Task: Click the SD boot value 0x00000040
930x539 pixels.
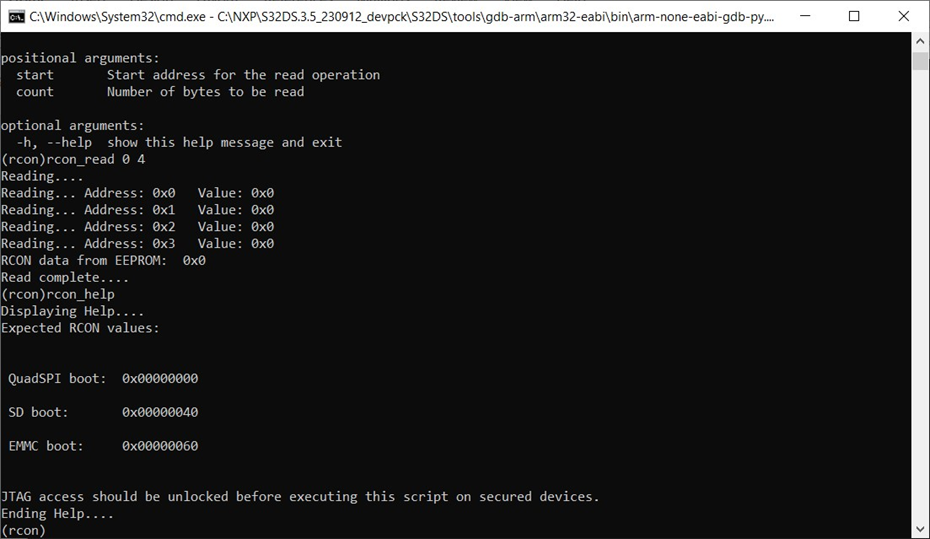Action: 160,412
